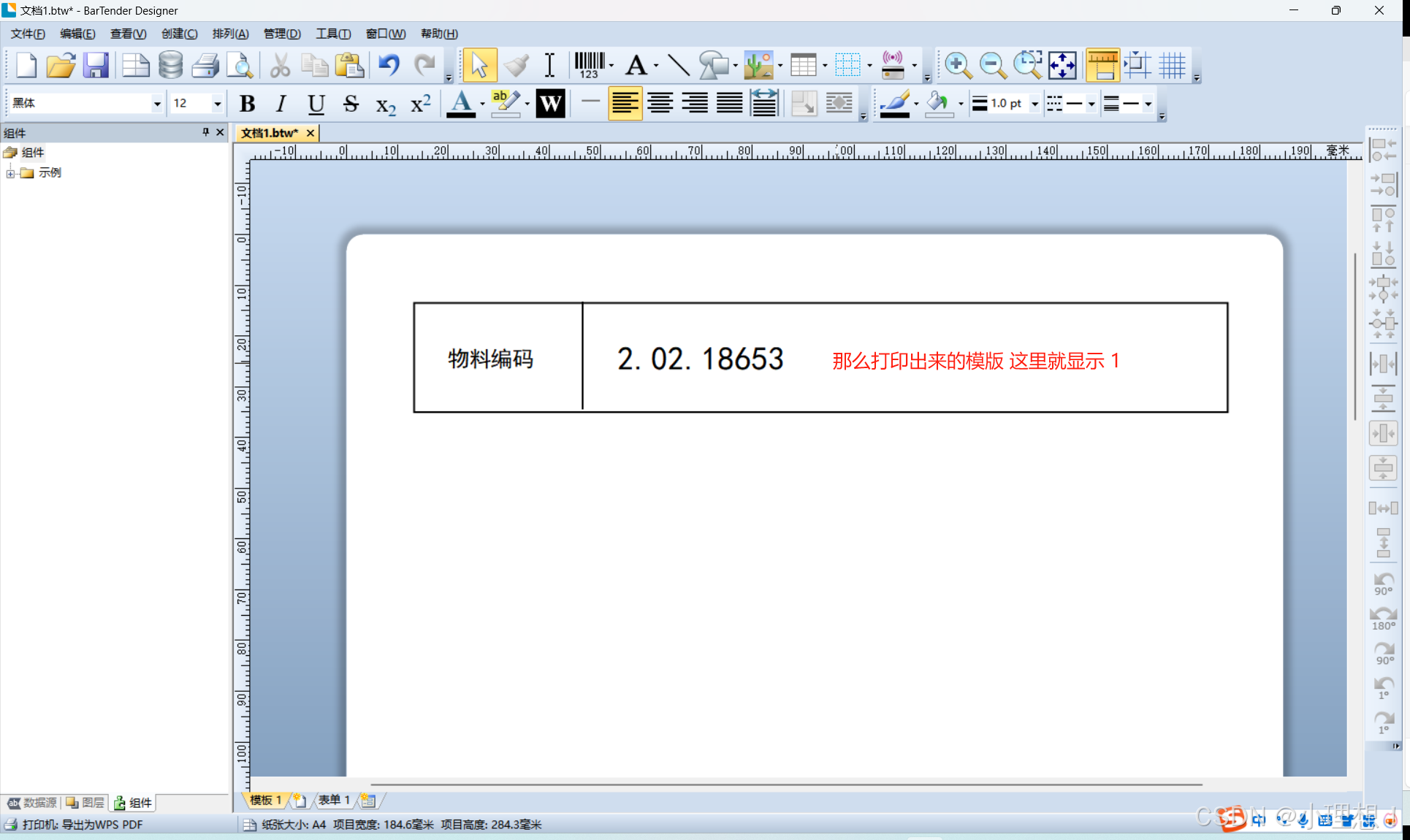1410x840 pixels.
Task: Select the 2.02.18653 text object
Action: 700,359
